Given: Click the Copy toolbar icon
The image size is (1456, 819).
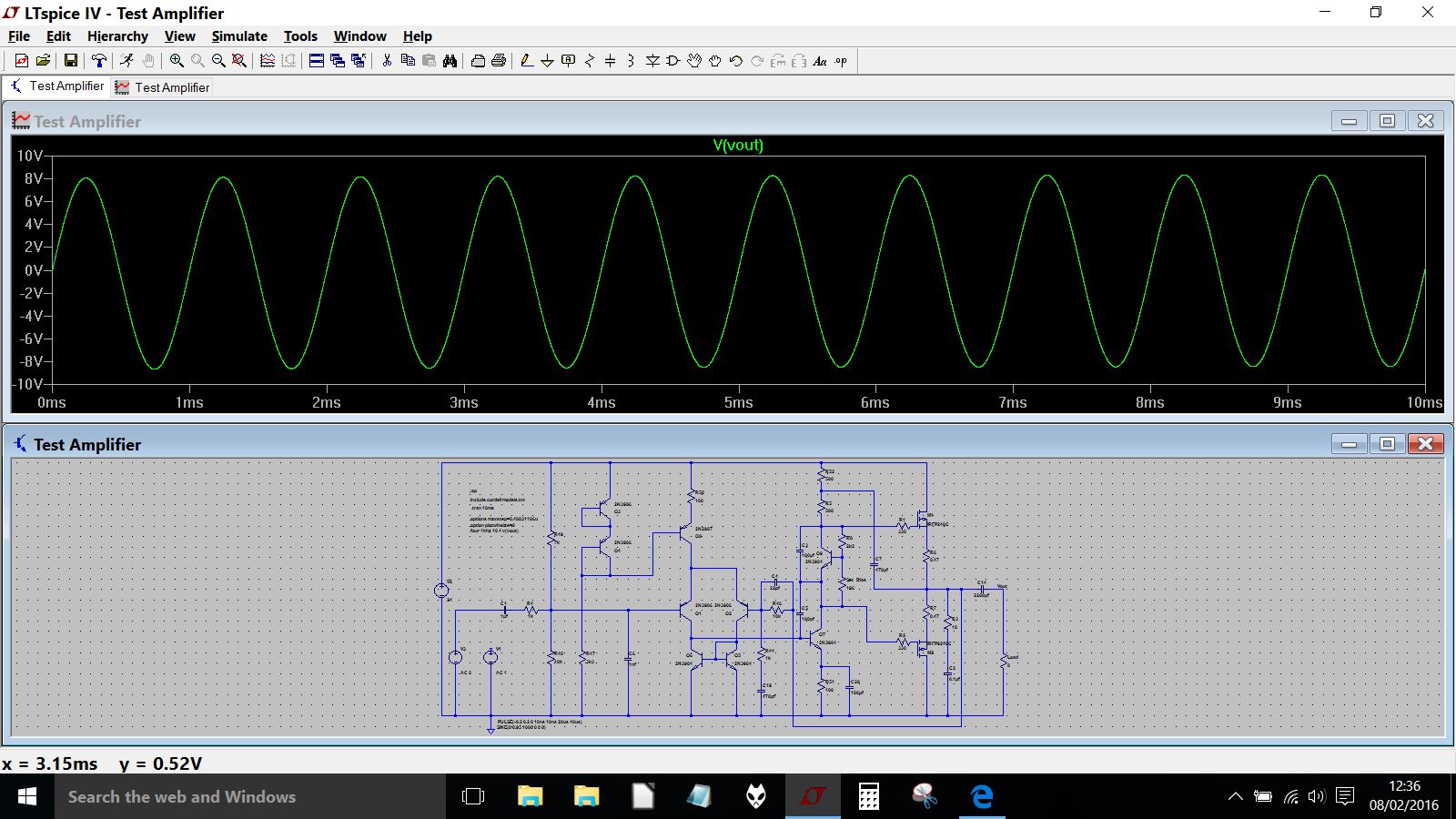Looking at the screenshot, I should 408,61.
